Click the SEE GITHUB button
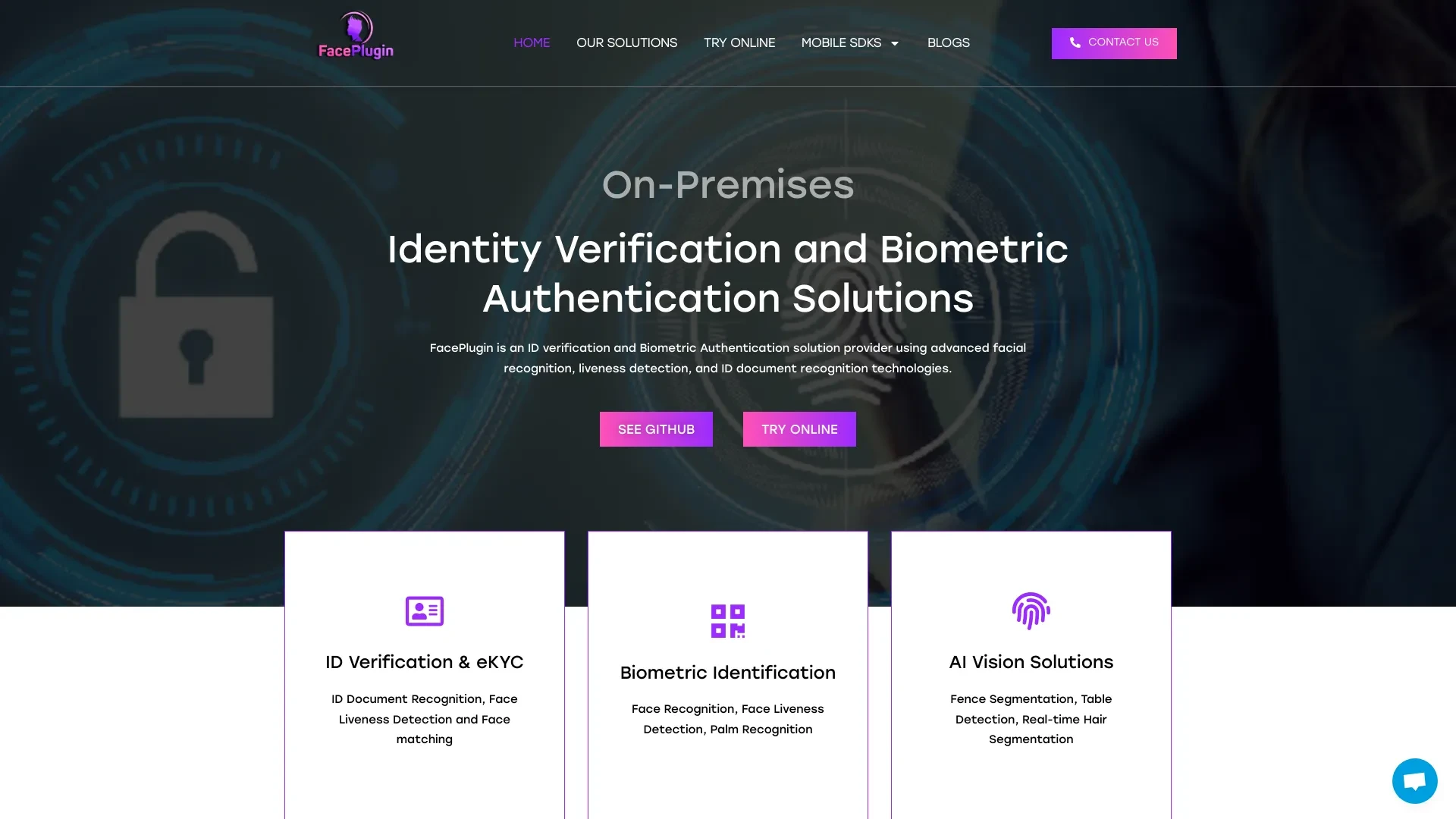The width and height of the screenshot is (1456, 819). (656, 429)
